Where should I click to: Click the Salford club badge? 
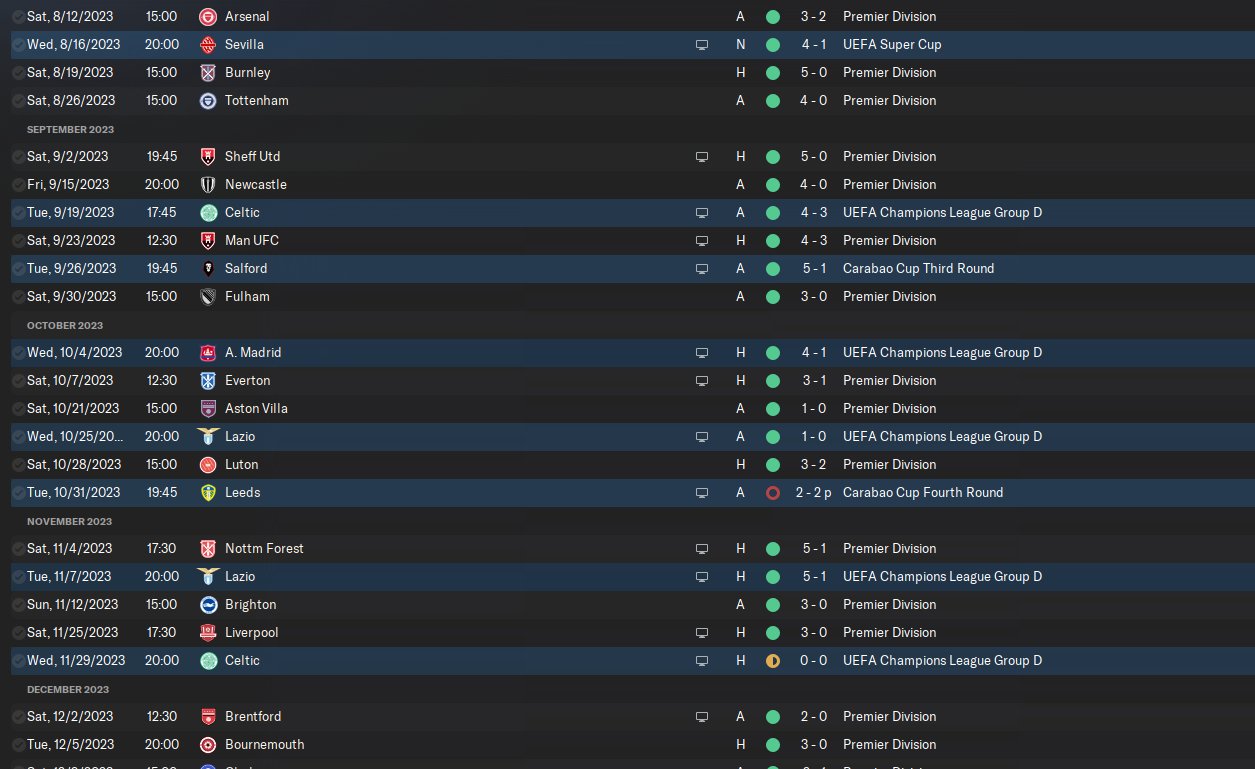(x=208, y=269)
